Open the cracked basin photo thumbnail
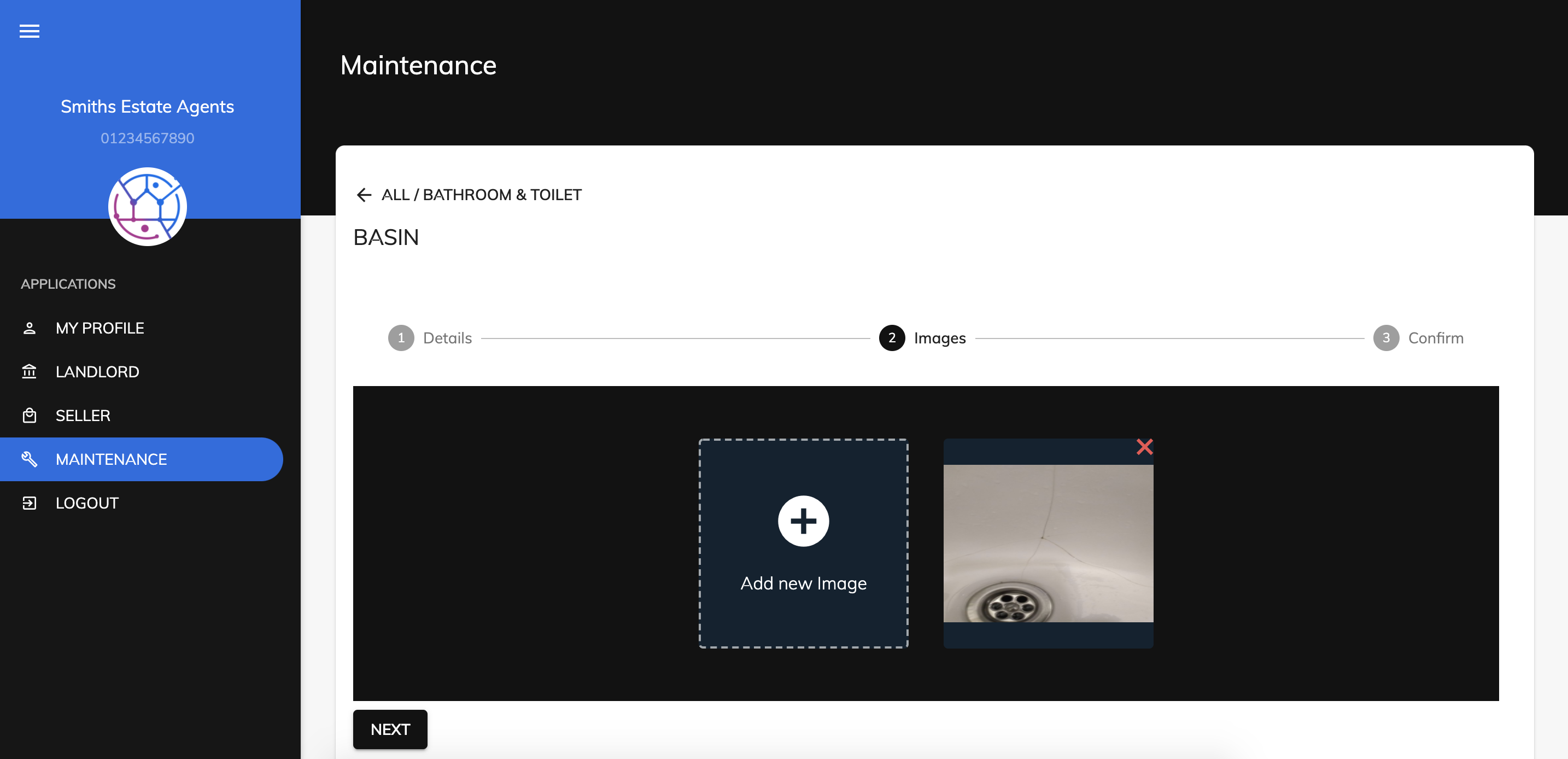 tap(1048, 543)
